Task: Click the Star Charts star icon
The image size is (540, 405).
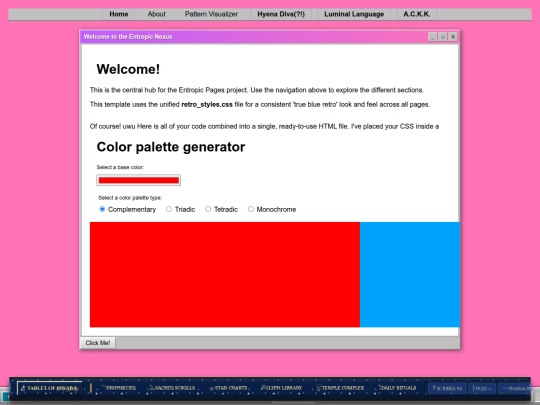Action: 211,388
